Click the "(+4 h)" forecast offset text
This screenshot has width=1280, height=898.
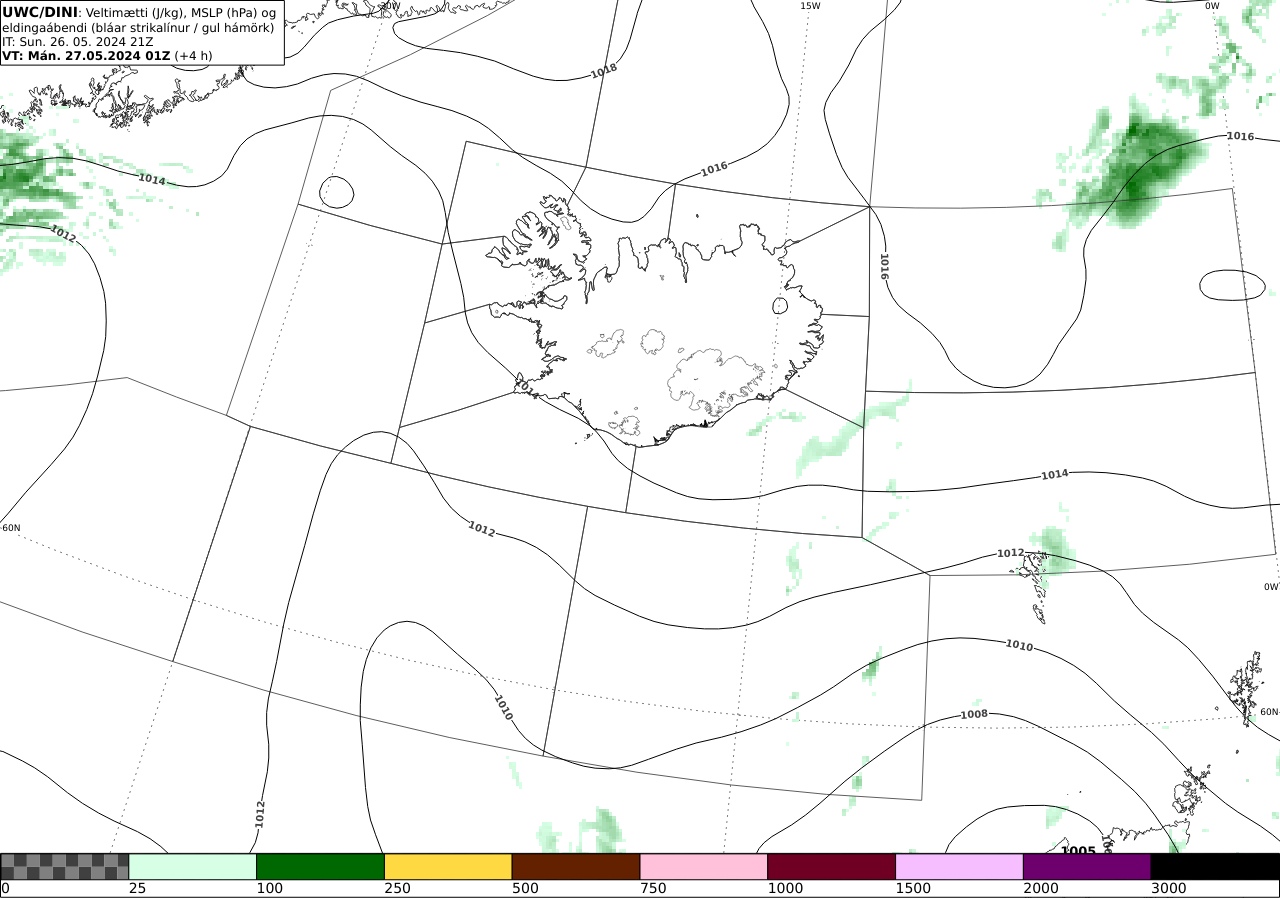coord(193,56)
